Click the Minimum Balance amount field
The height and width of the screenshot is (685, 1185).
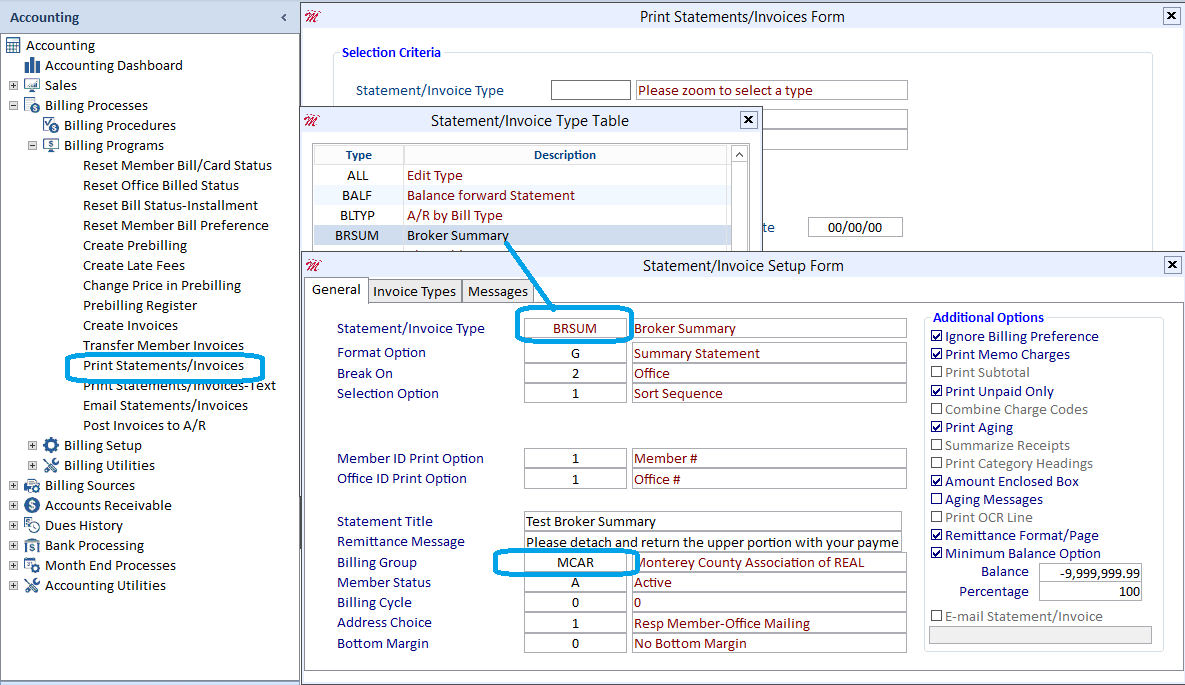(x=1091, y=573)
